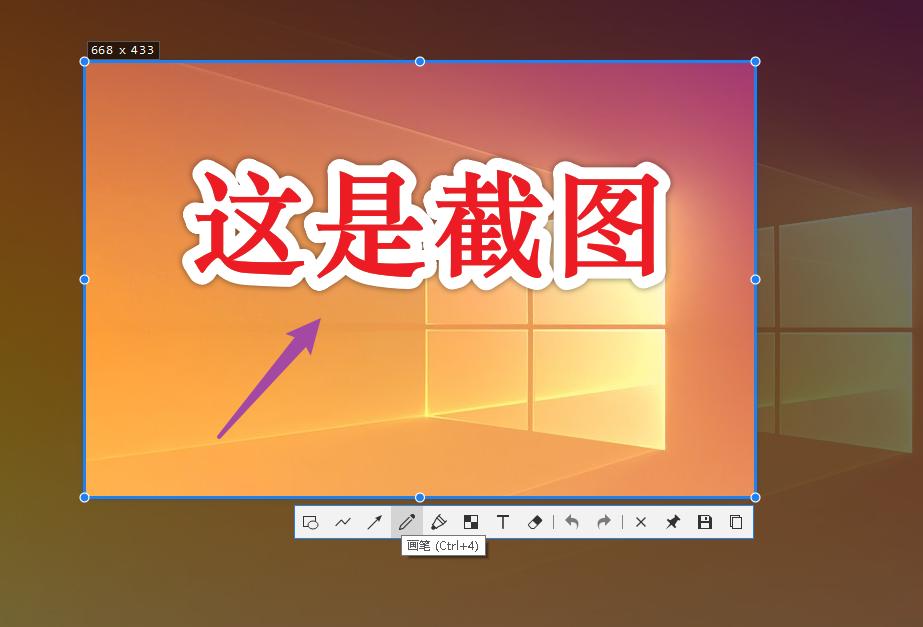Click the top-center resize handle
Viewport: 923px width, 627px height.
tap(420, 61)
